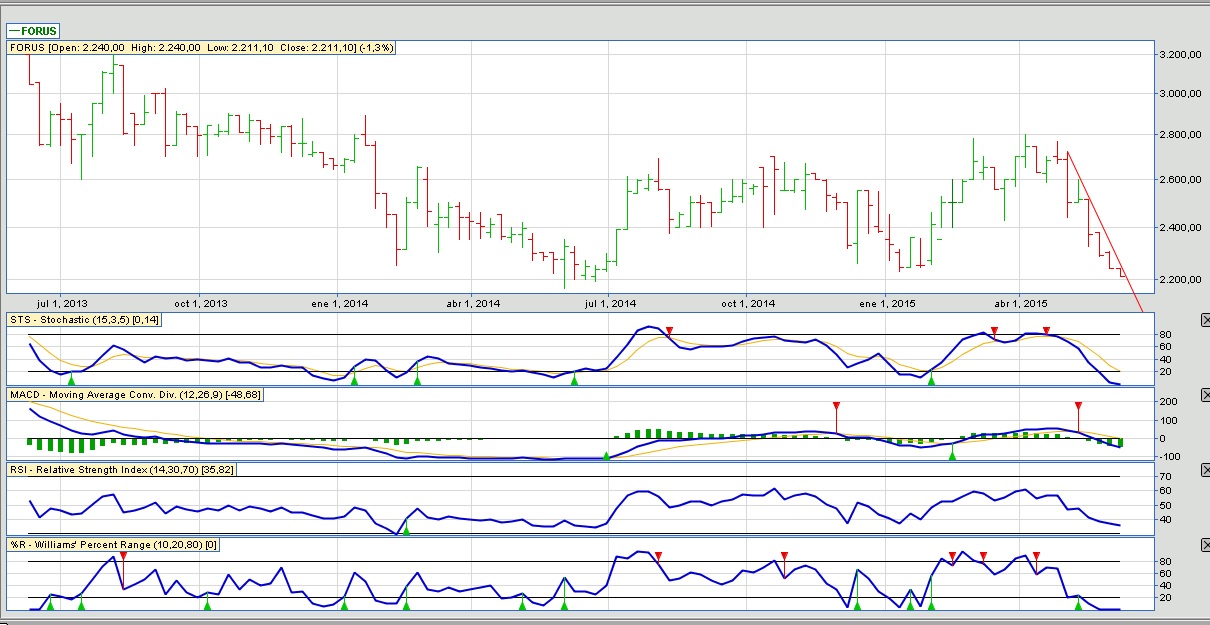Select the MACD (12,26,9) title label

click(x=136, y=395)
